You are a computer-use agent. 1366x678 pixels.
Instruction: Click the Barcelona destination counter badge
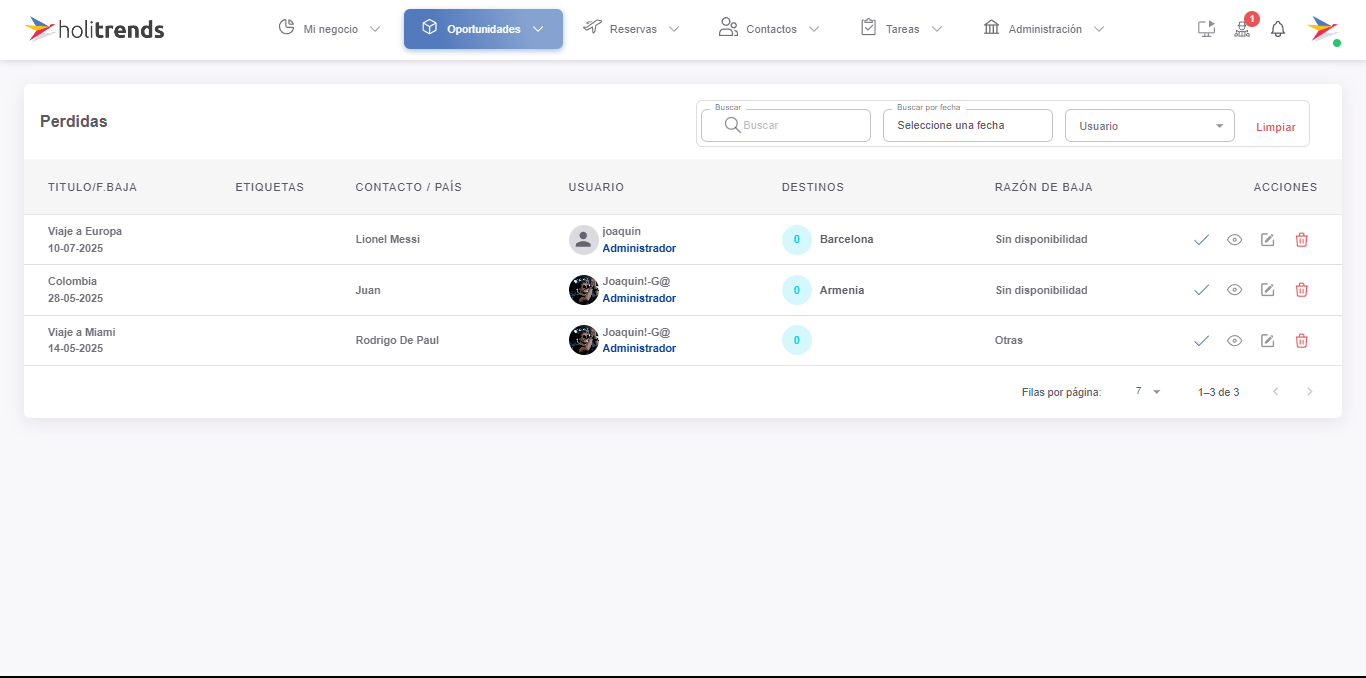(797, 240)
